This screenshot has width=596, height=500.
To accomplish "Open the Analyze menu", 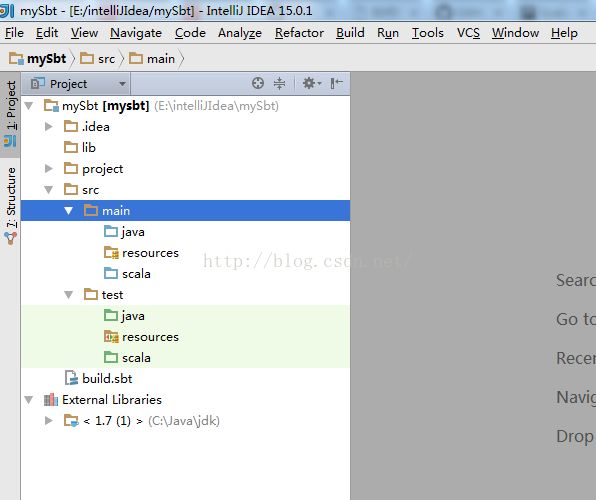I will [x=240, y=33].
